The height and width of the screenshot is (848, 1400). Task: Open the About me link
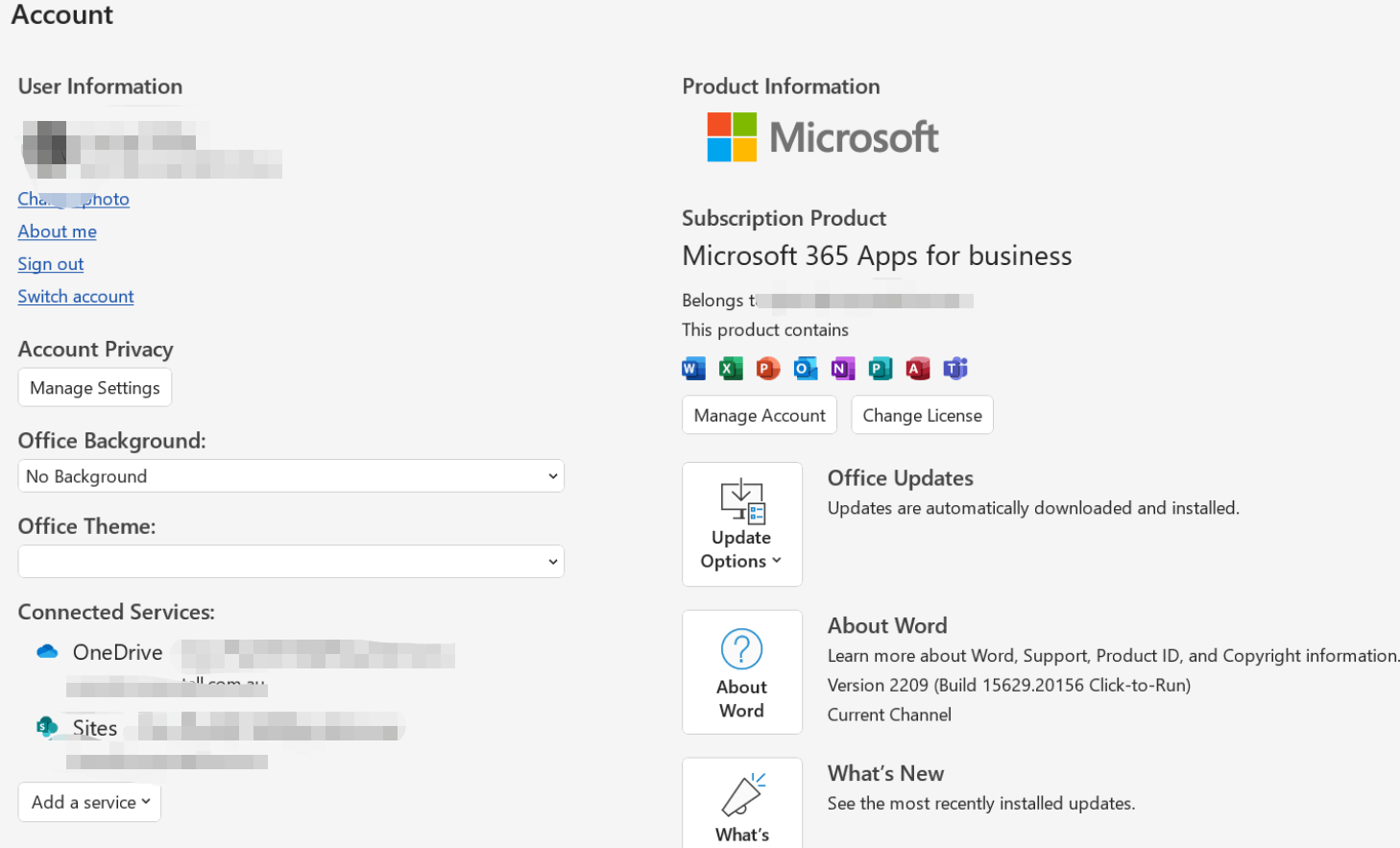click(58, 231)
